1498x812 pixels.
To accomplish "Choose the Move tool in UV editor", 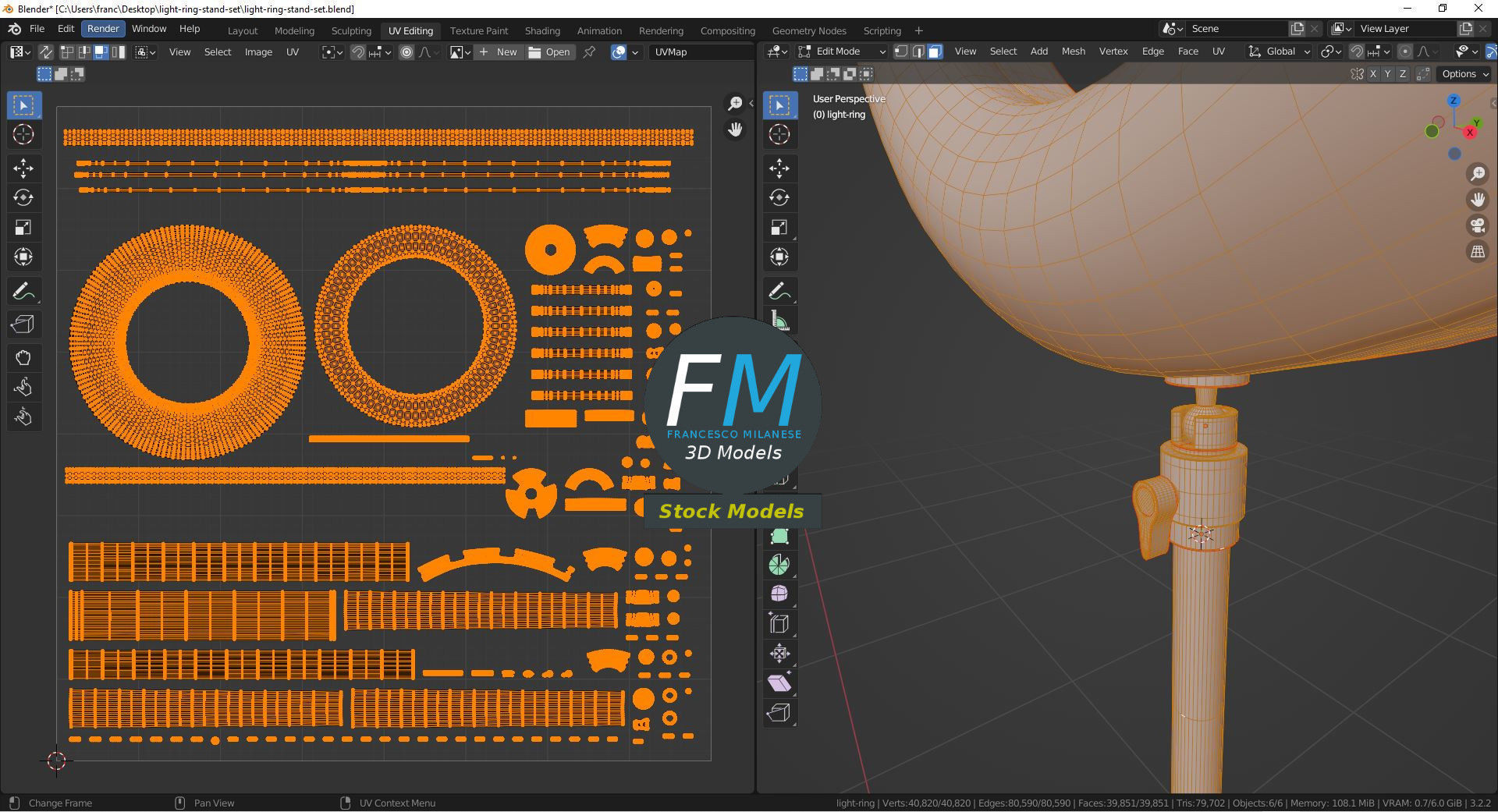I will [x=23, y=168].
